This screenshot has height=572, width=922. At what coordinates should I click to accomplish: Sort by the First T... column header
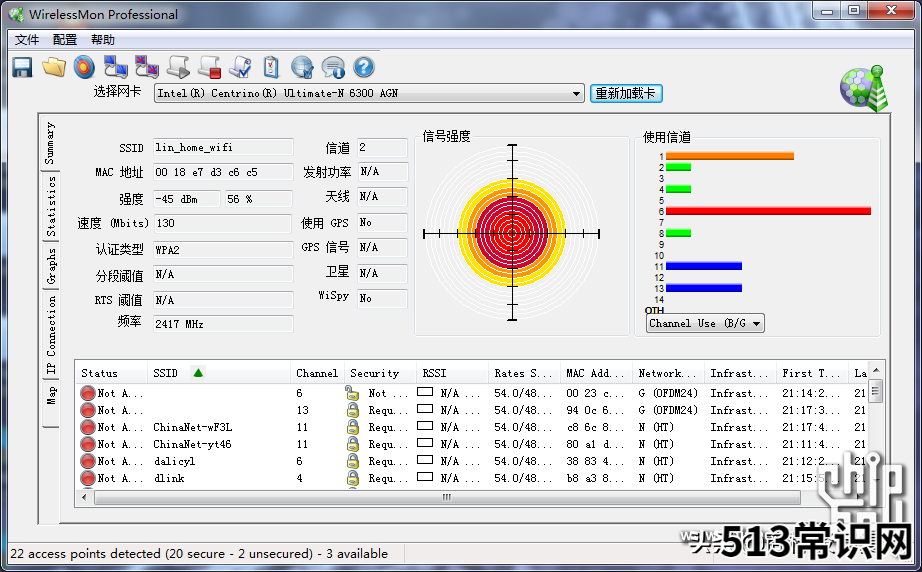(812, 373)
